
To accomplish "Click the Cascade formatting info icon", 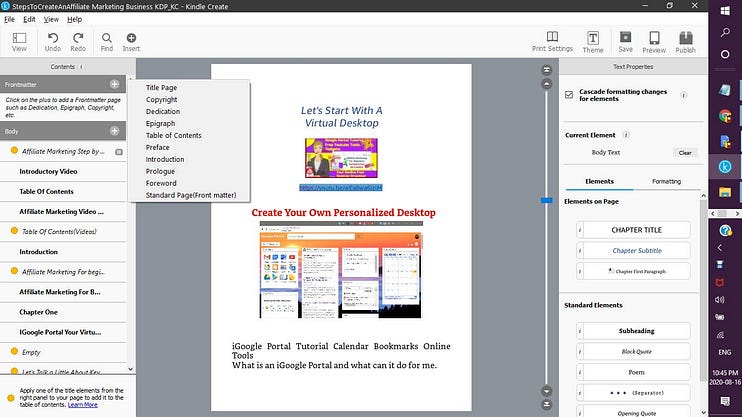I will [x=683, y=95].
